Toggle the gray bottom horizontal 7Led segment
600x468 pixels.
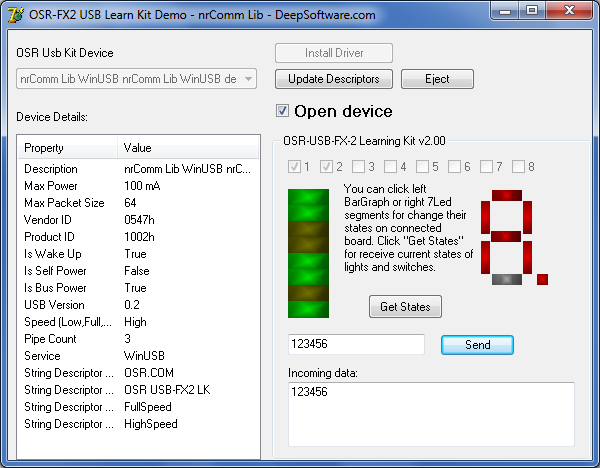(507, 279)
